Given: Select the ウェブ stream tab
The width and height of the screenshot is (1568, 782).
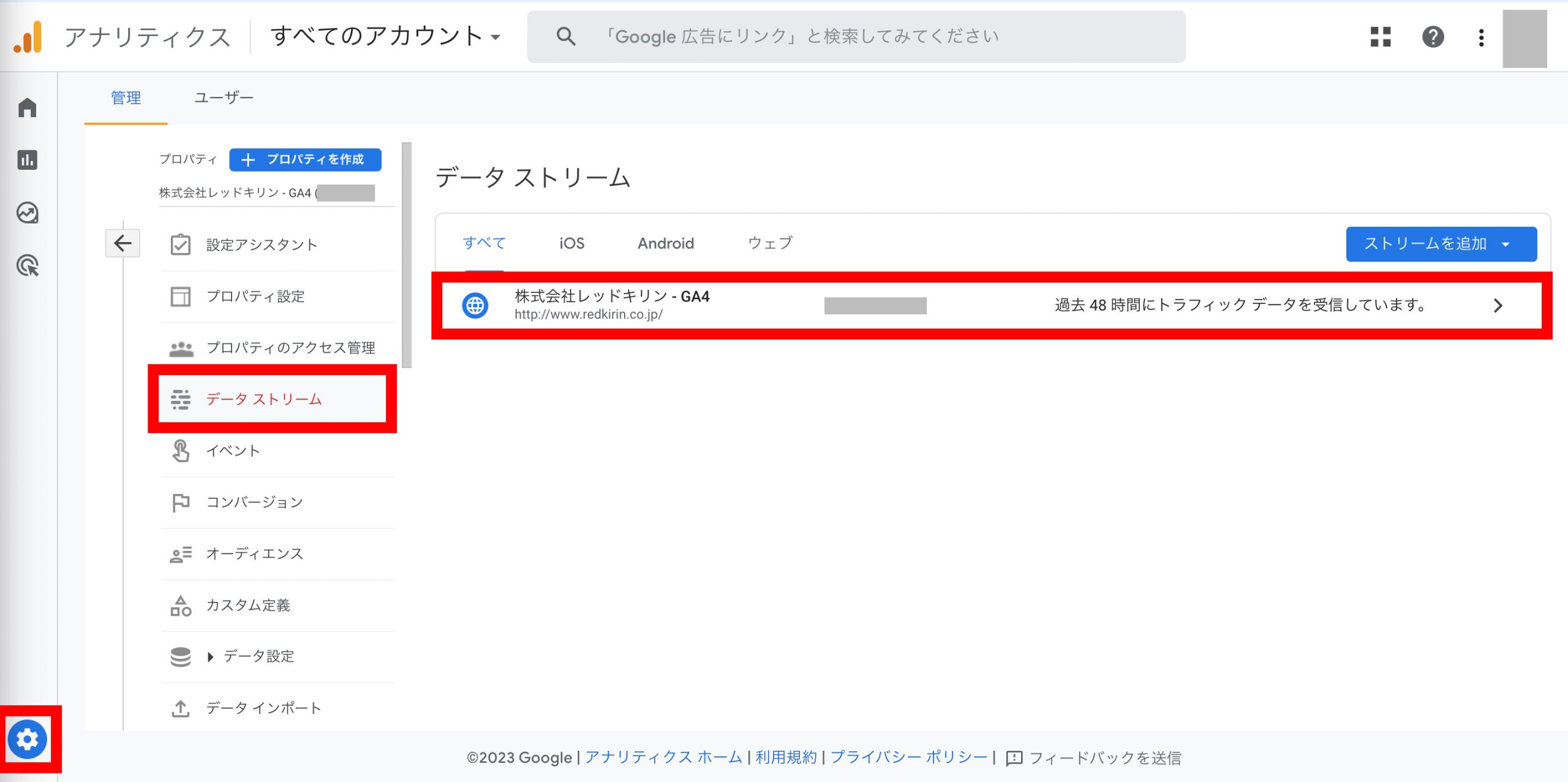Looking at the screenshot, I should pos(770,243).
